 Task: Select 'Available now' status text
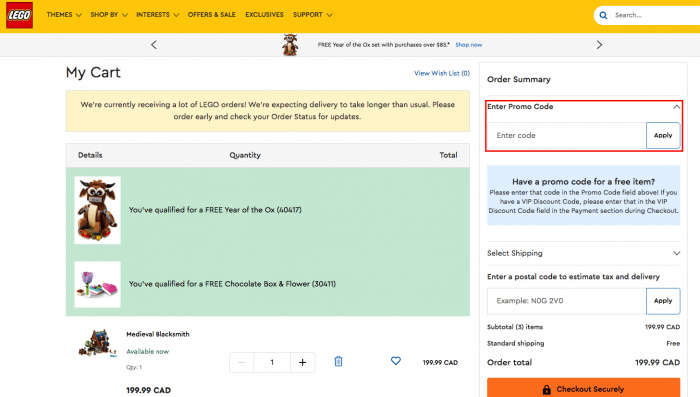tap(147, 351)
